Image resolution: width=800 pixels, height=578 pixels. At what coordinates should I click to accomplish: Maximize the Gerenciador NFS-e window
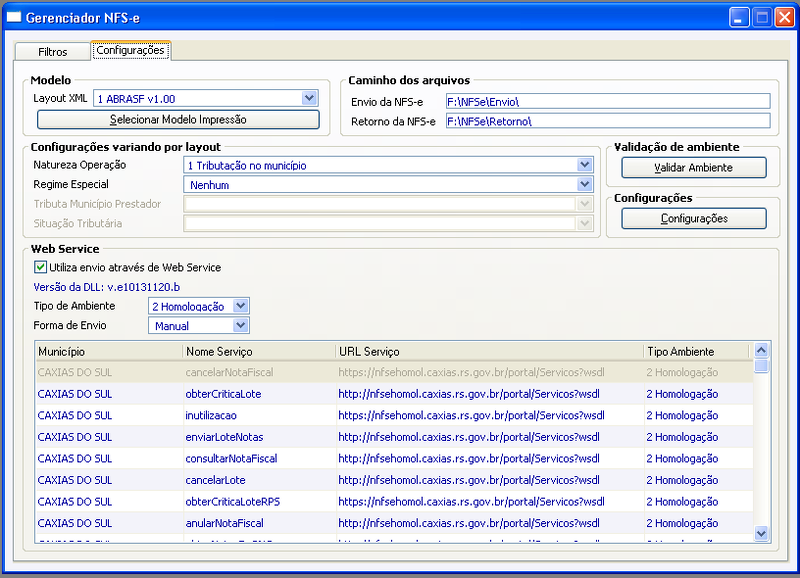click(x=762, y=18)
